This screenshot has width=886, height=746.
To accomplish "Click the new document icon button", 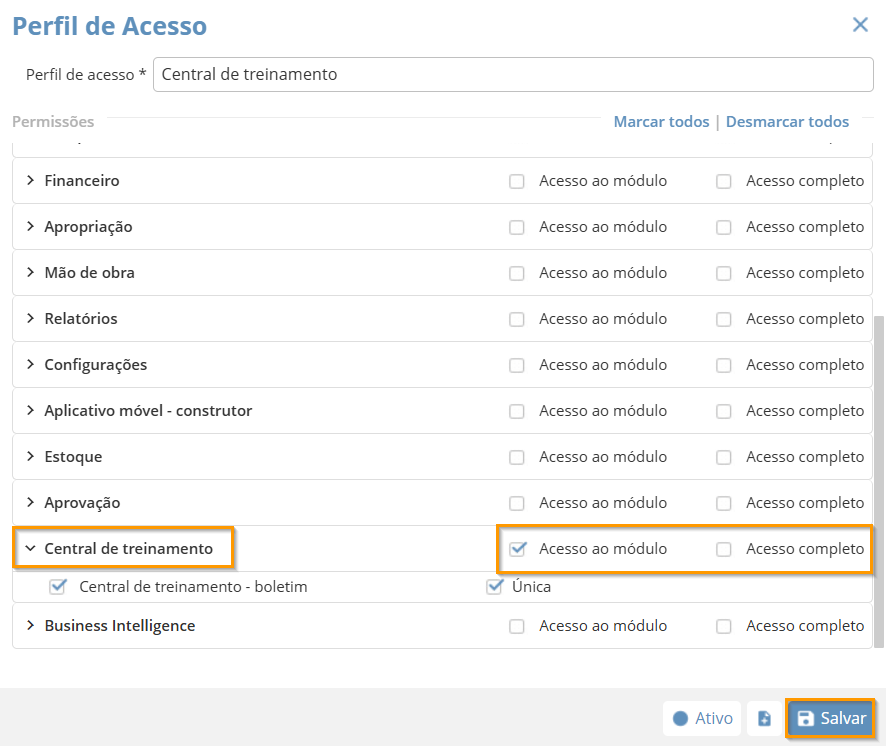I will pos(764,718).
